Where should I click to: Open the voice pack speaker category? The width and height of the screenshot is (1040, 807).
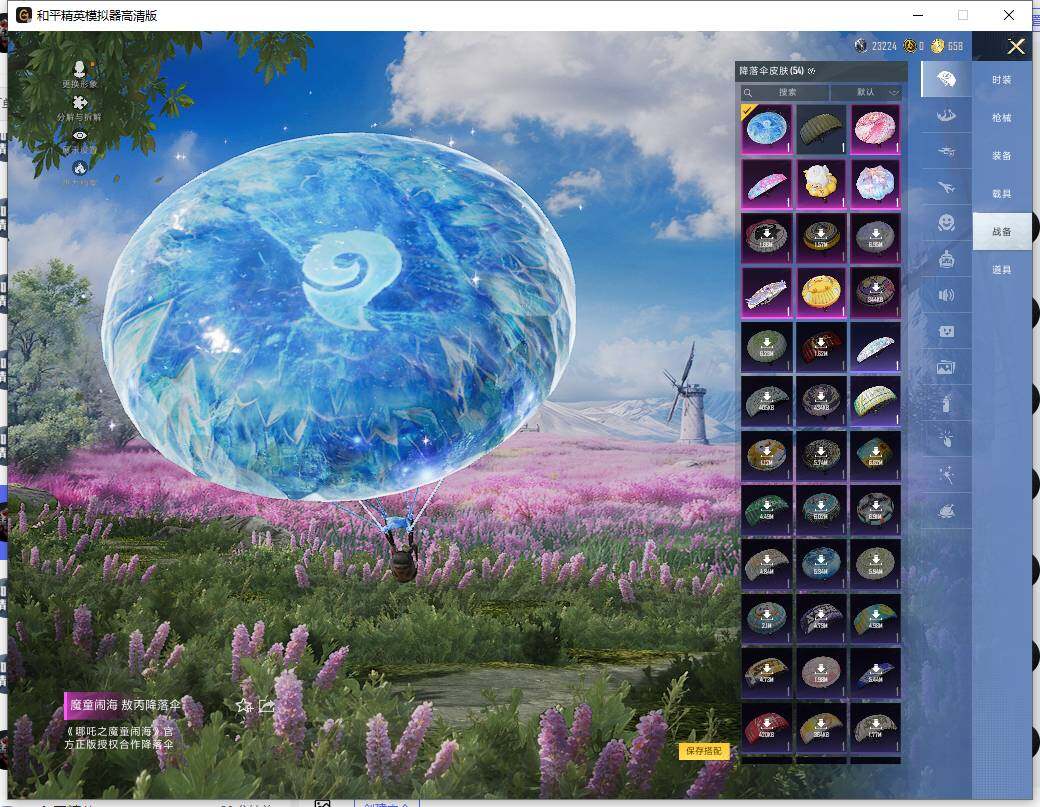click(946, 295)
